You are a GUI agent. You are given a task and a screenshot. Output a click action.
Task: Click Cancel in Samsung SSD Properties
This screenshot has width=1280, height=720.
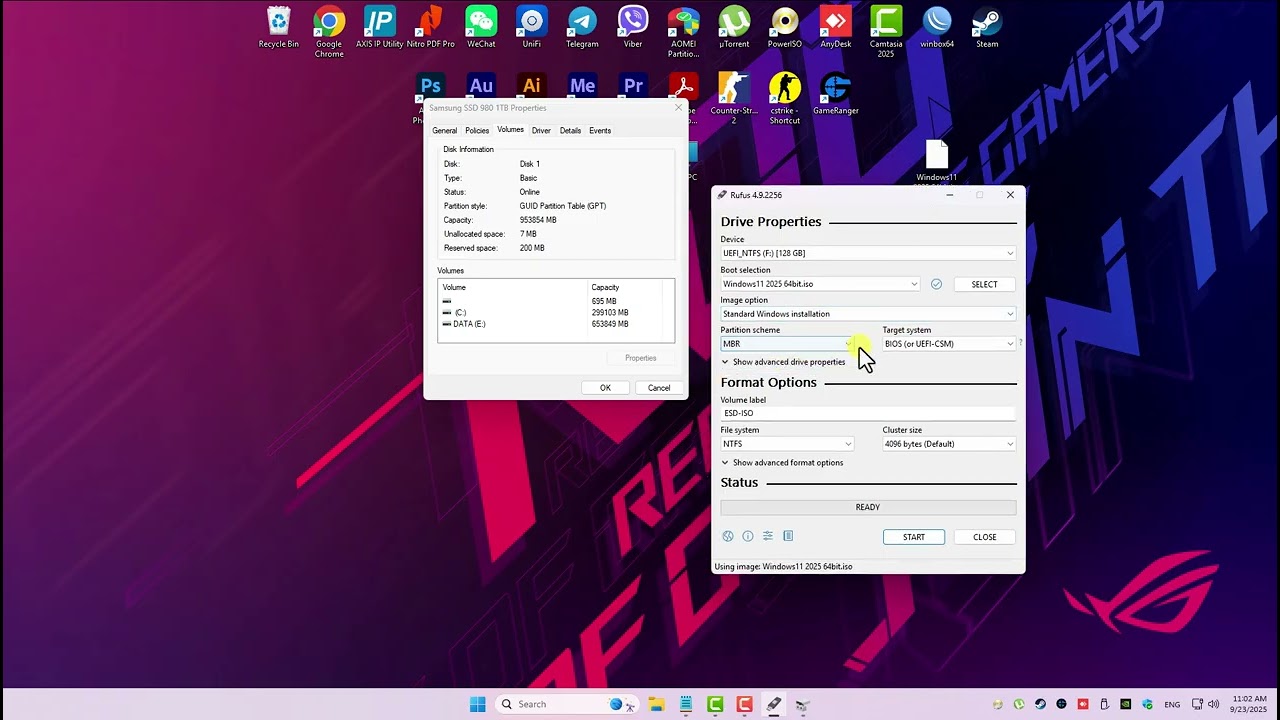659,388
